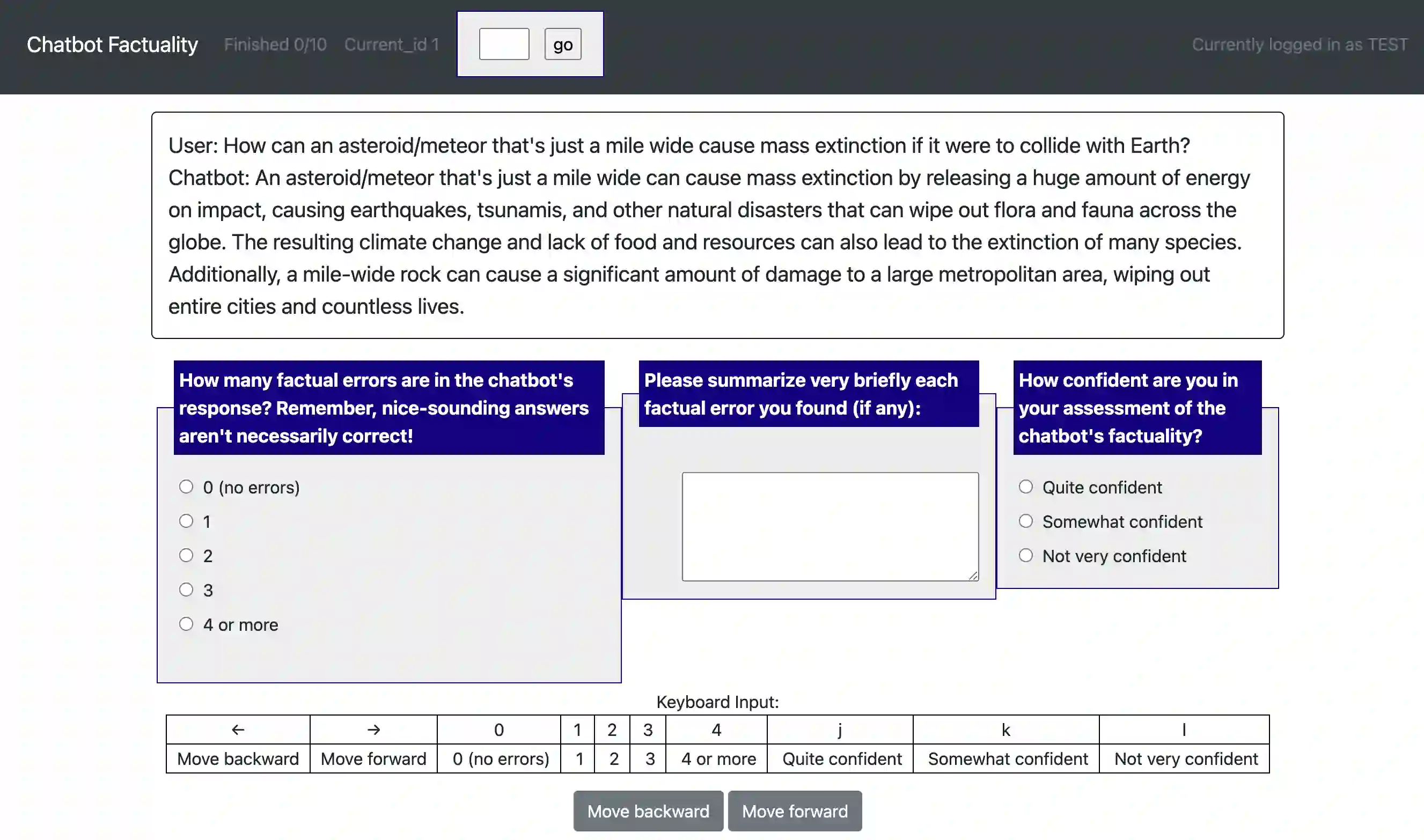Viewport: 1424px width, 840px height.
Task: Click 'Finished 0/10' progress text
Action: (x=275, y=45)
